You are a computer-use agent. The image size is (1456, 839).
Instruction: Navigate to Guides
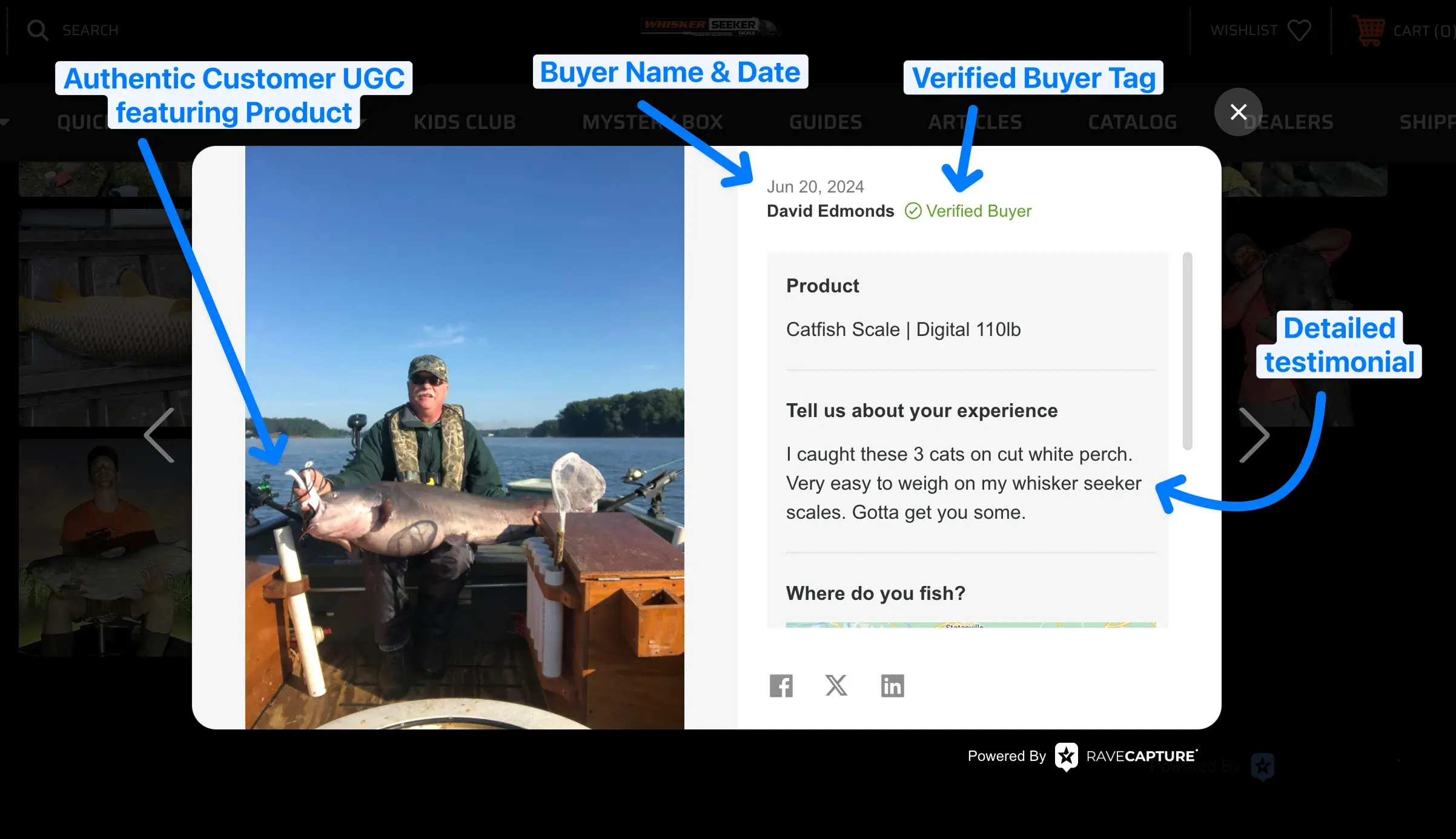coord(825,122)
